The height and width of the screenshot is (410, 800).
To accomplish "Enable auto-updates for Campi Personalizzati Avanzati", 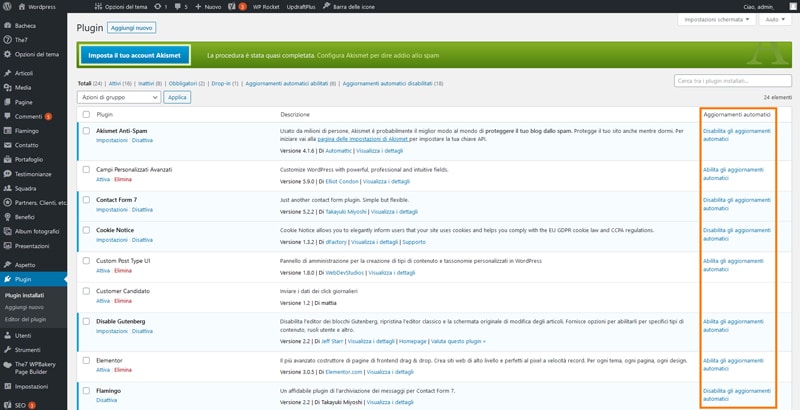I will click(x=733, y=174).
